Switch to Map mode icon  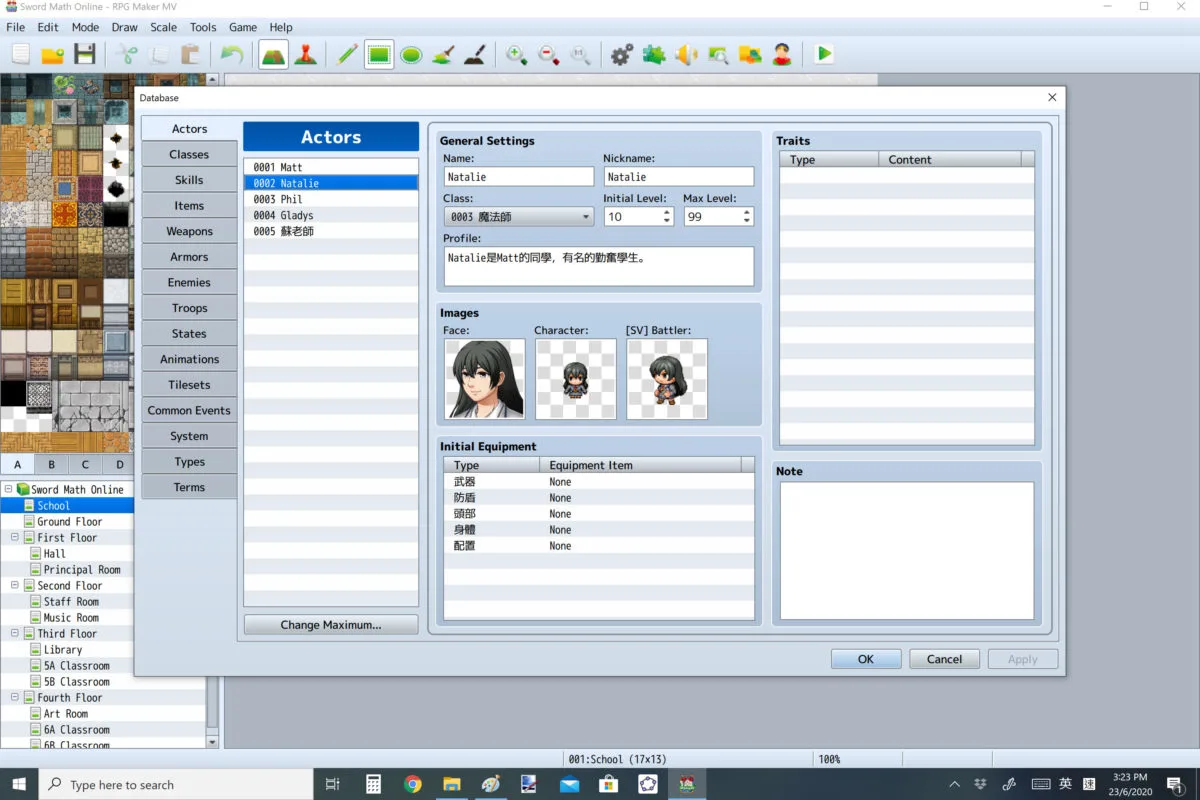pyautogui.click(x=273, y=54)
